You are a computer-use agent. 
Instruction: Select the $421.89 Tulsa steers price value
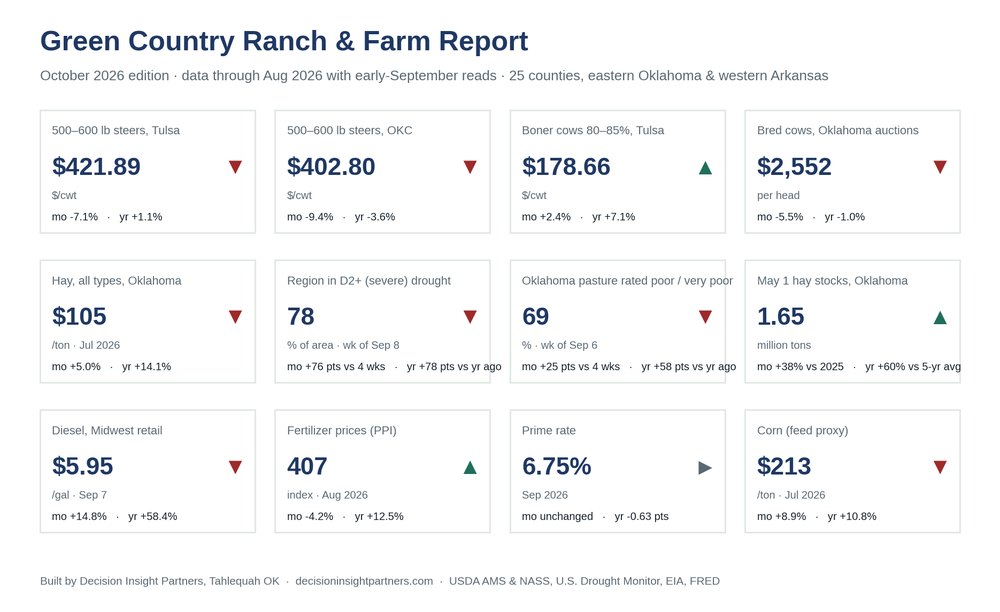[96, 166]
